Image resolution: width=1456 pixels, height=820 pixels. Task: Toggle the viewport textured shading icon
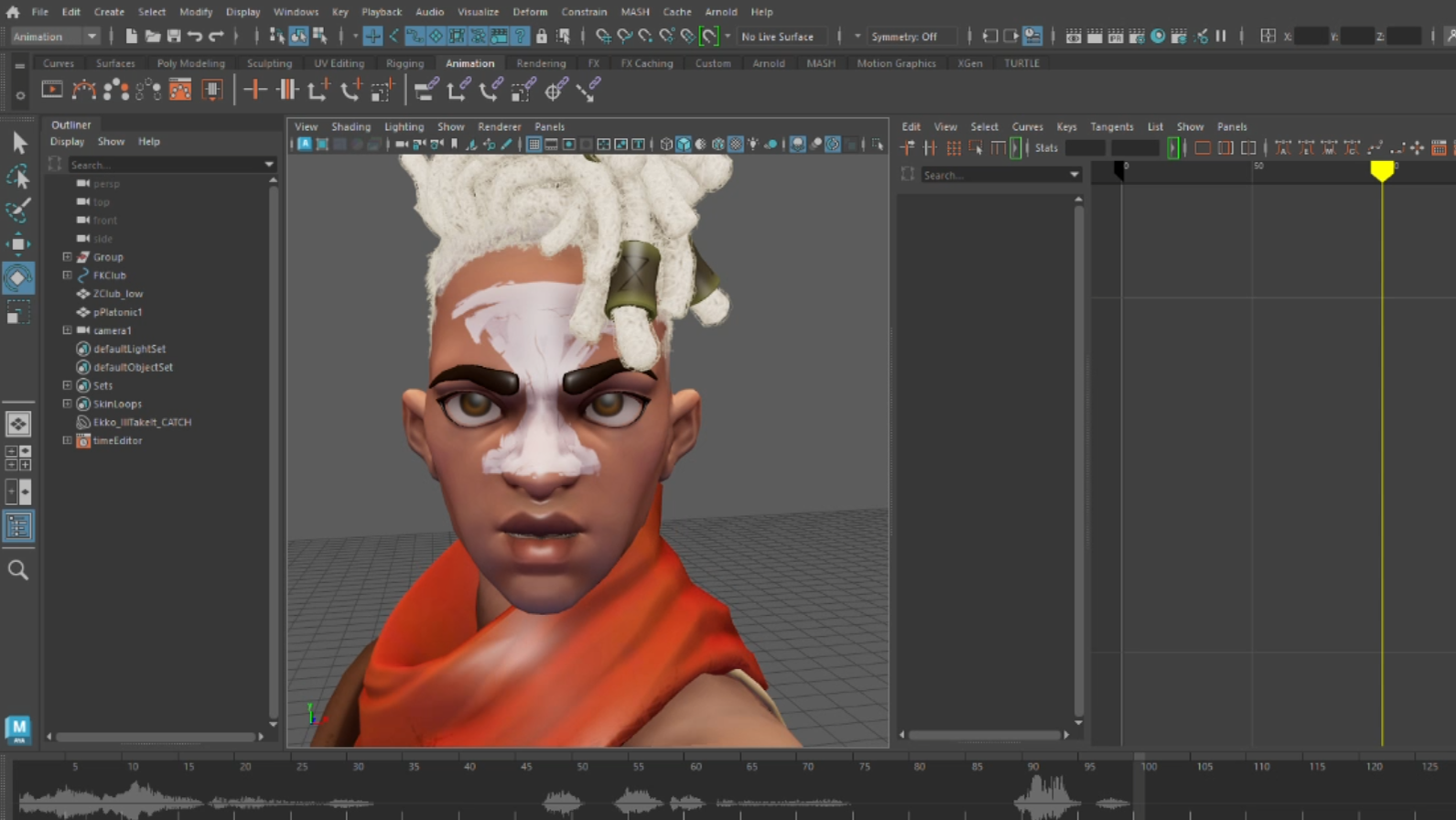[736, 145]
